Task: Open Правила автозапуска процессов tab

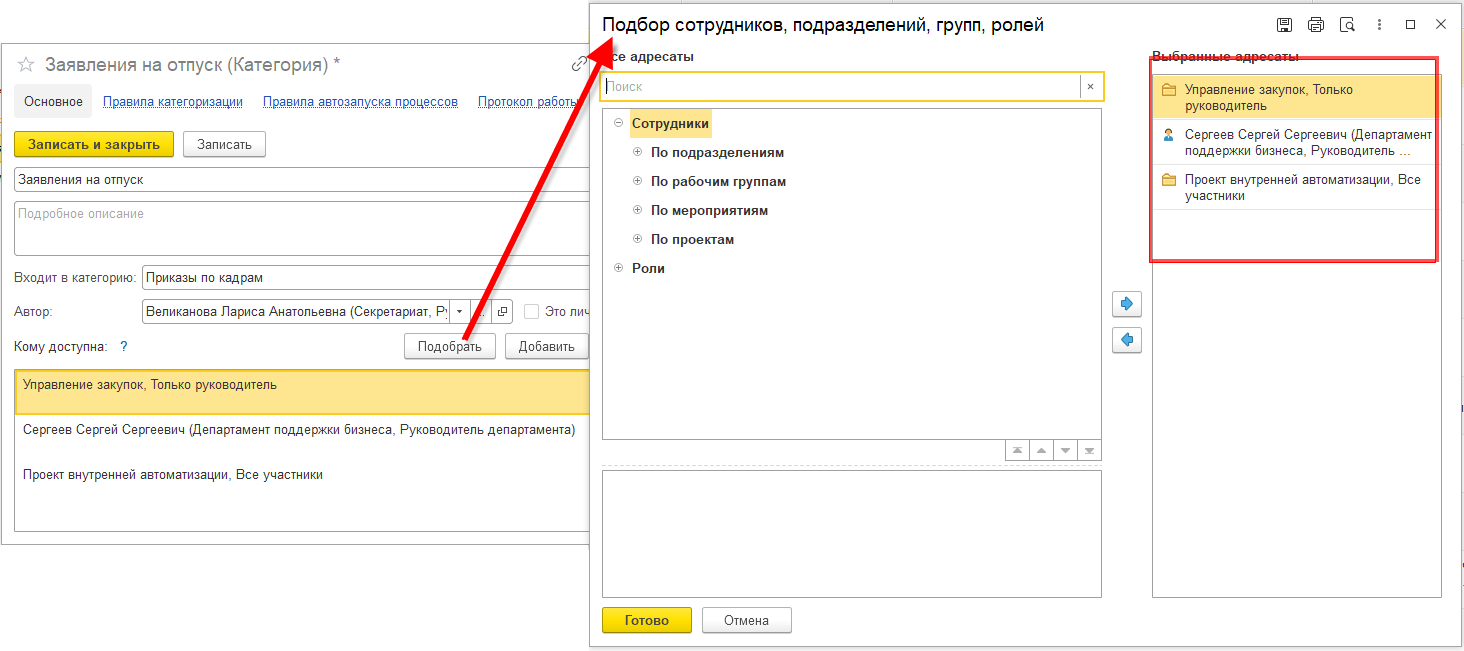Action: (360, 102)
